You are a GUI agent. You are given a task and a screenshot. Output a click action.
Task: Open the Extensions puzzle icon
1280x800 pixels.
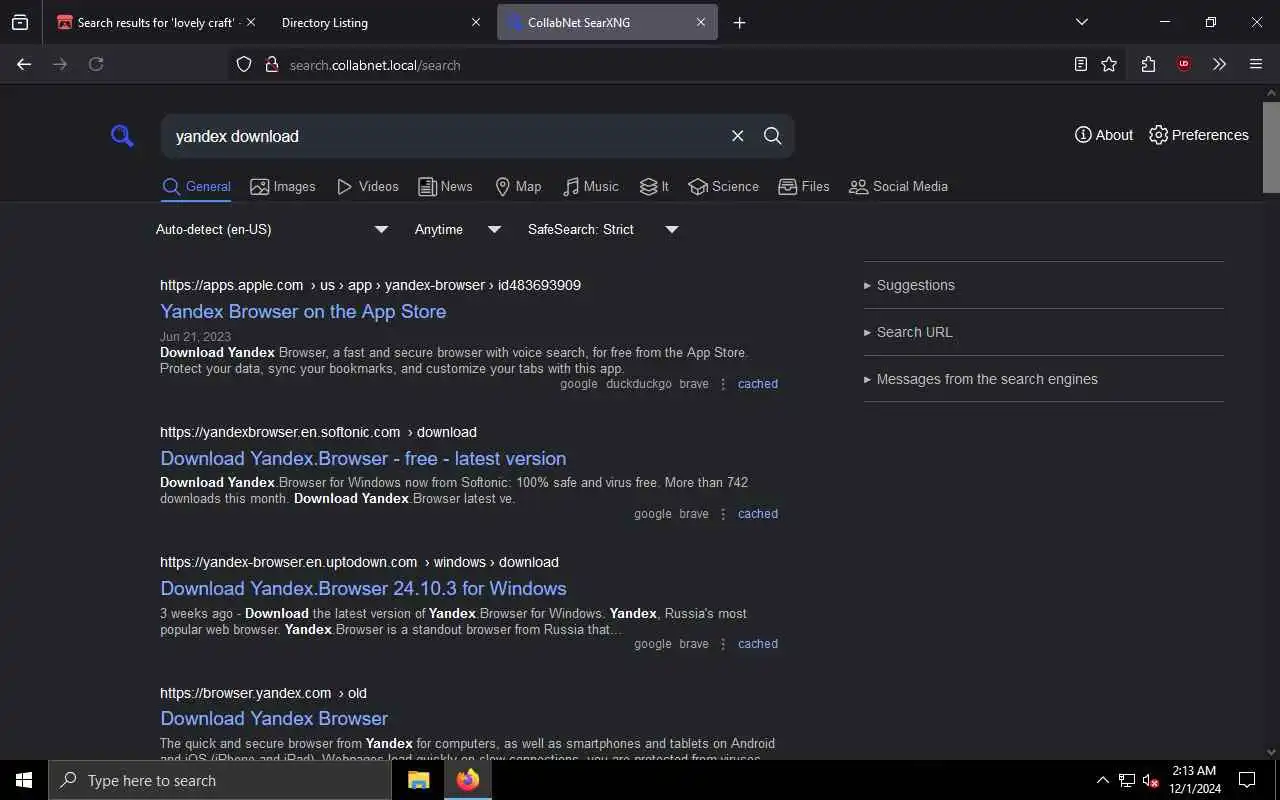[1148, 64]
